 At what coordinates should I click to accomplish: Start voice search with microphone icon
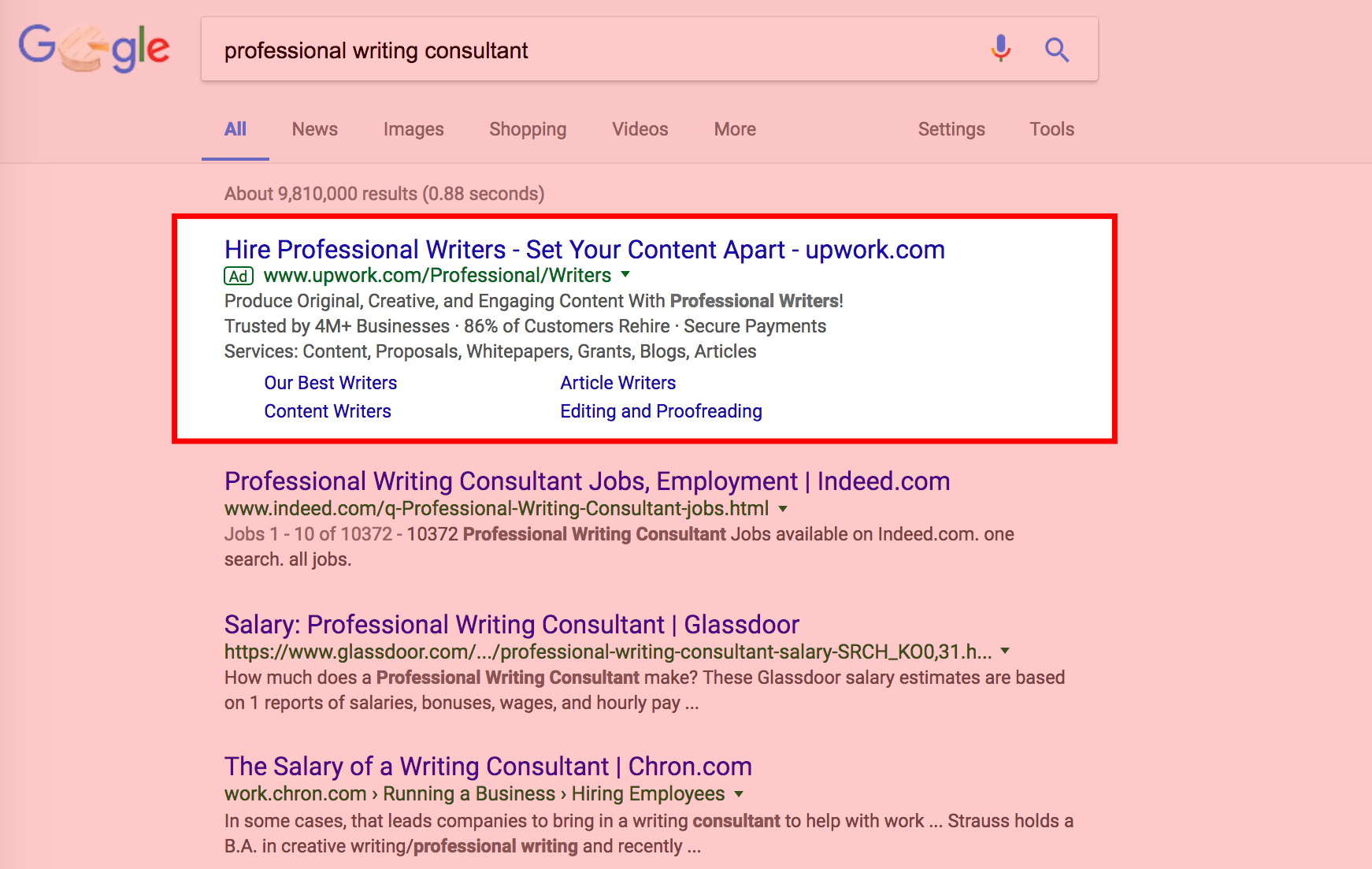click(x=1000, y=49)
